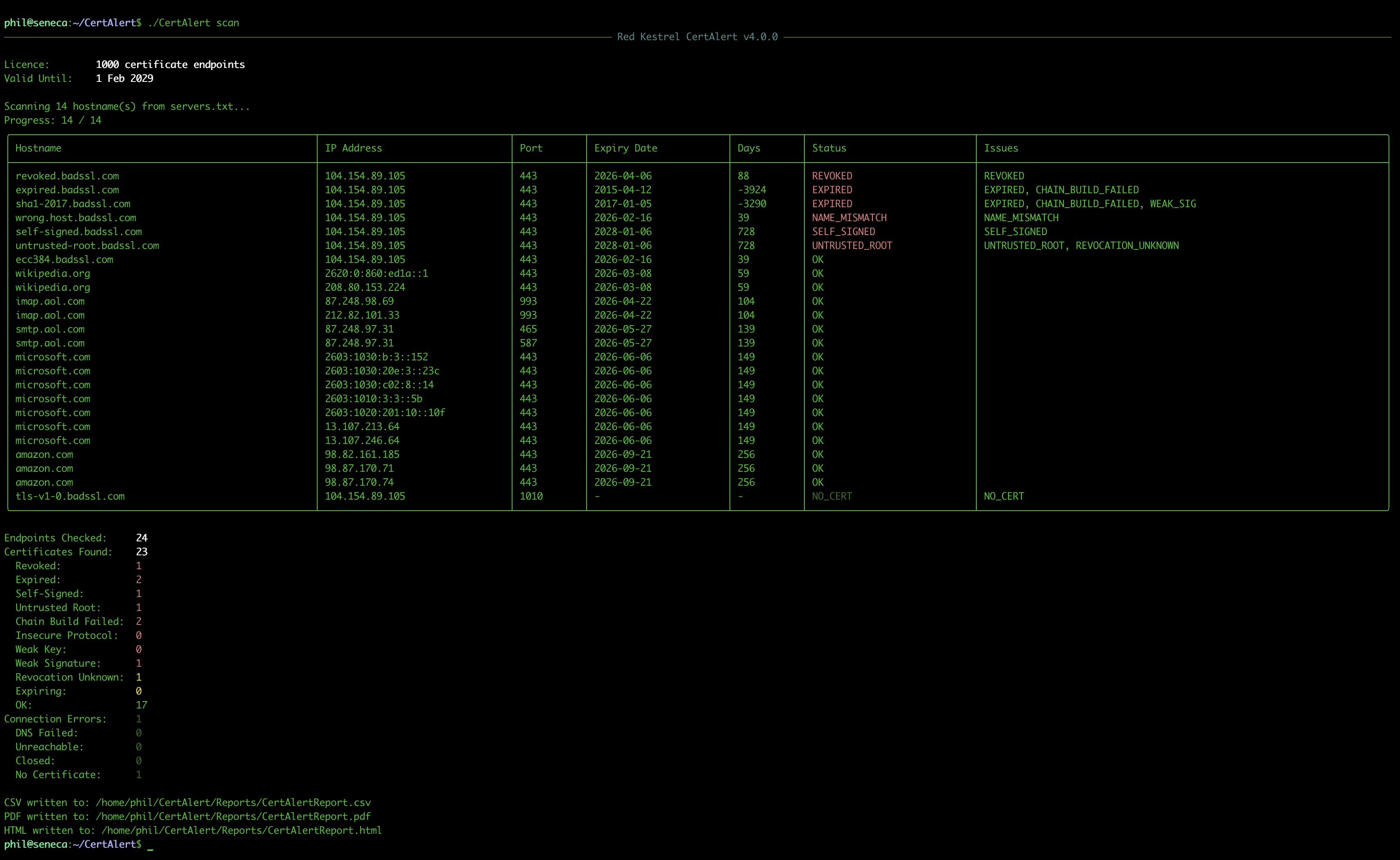This screenshot has height=860, width=1400.
Task: Click IP address "2620:0:860:ed1a::1"
Action: tap(376, 274)
